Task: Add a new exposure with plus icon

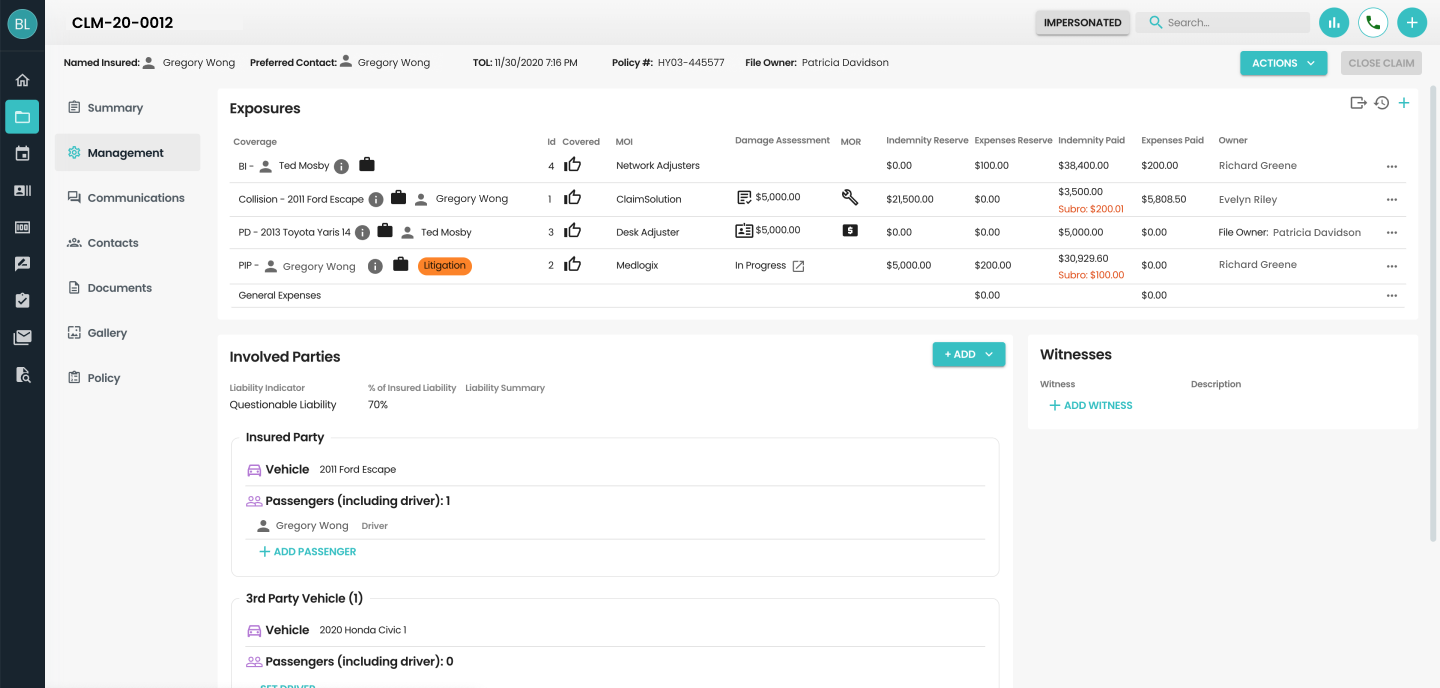Action: point(1404,103)
